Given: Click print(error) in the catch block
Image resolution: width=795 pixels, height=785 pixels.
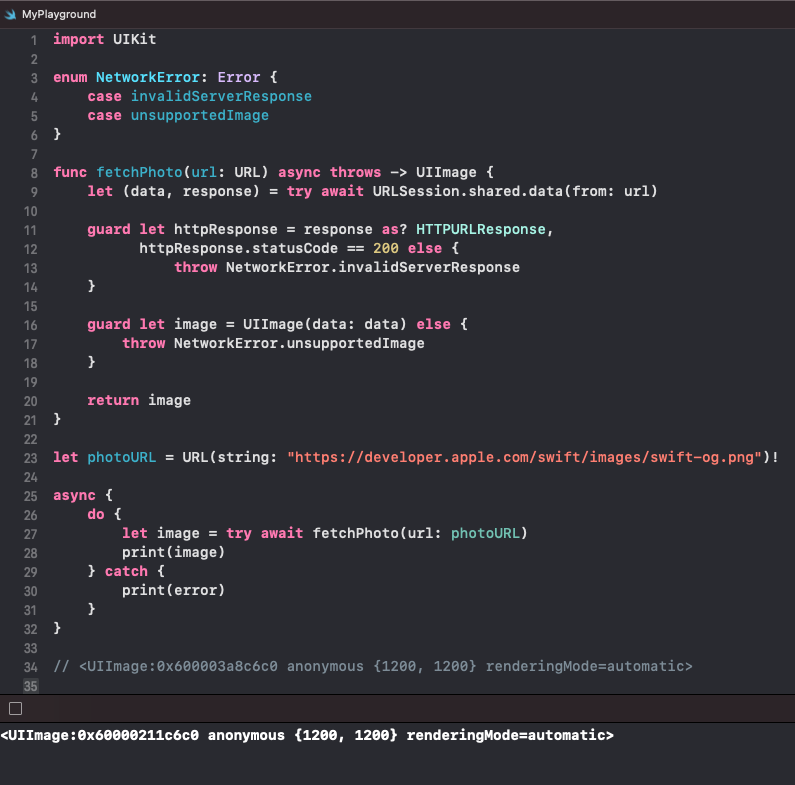Looking at the screenshot, I should (x=173, y=590).
